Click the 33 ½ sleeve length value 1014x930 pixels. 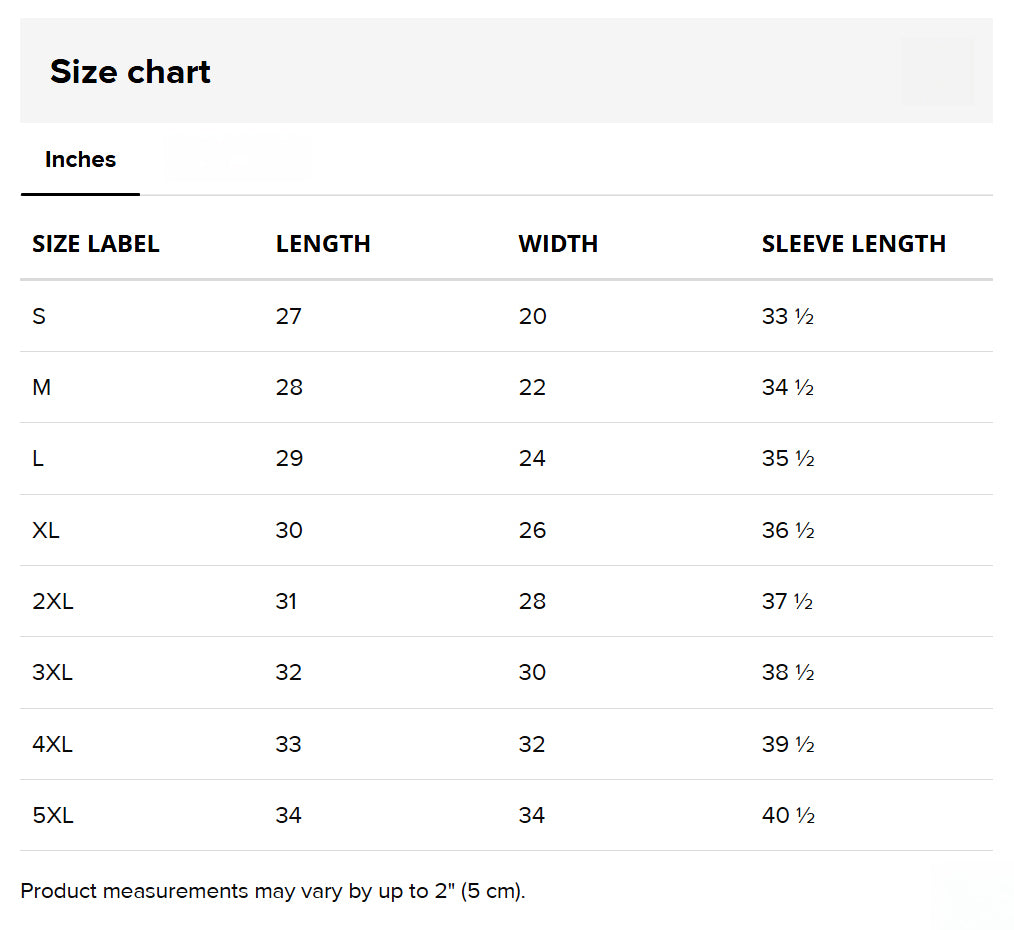[x=787, y=317]
